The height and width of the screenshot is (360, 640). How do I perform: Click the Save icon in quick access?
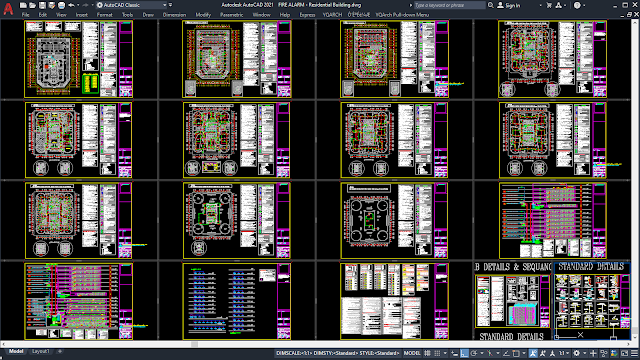(42, 5)
